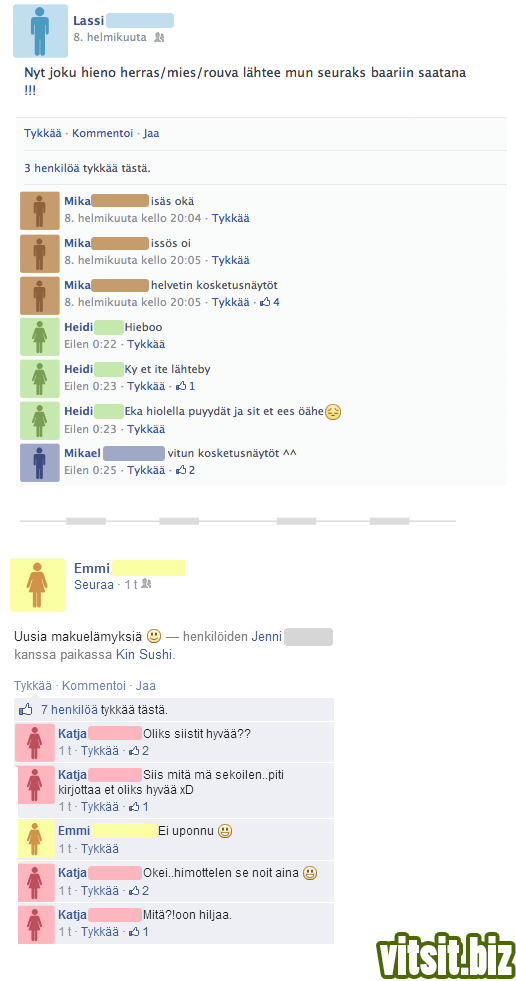
Task: Click Mikael's dark blue avatar icon
Action: (40, 463)
